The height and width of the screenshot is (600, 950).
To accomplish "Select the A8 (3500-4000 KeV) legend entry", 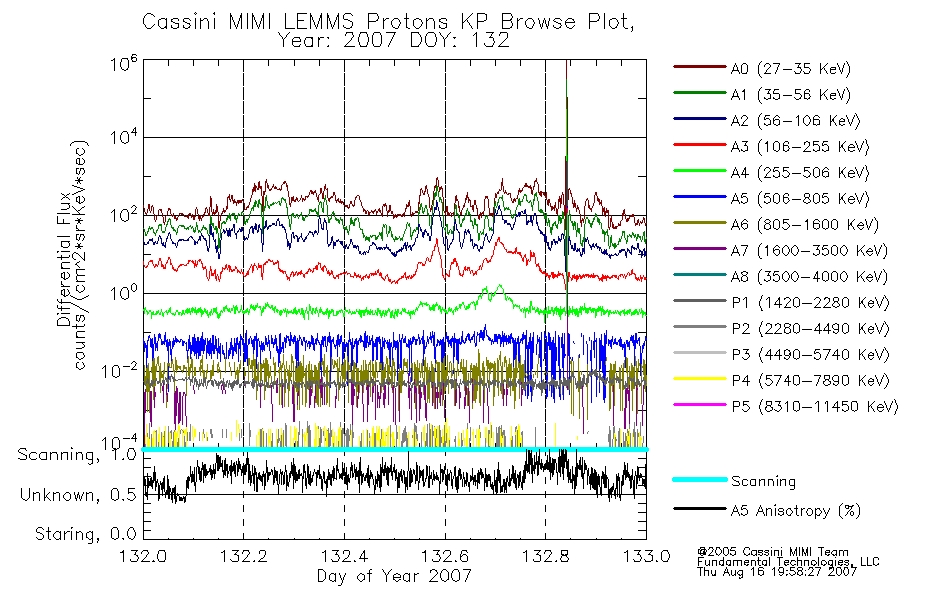I will click(780, 276).
